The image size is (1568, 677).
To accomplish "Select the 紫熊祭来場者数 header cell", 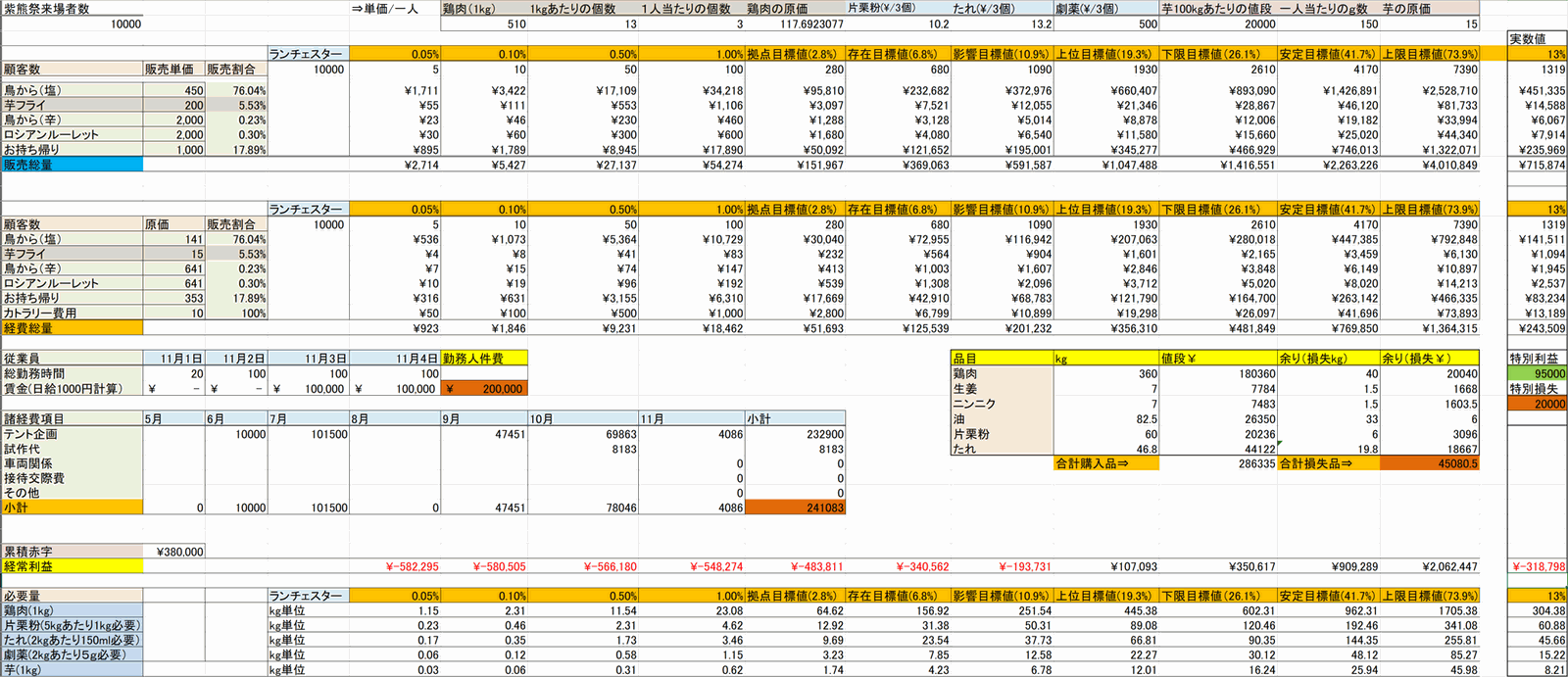I will click(73, 9).
